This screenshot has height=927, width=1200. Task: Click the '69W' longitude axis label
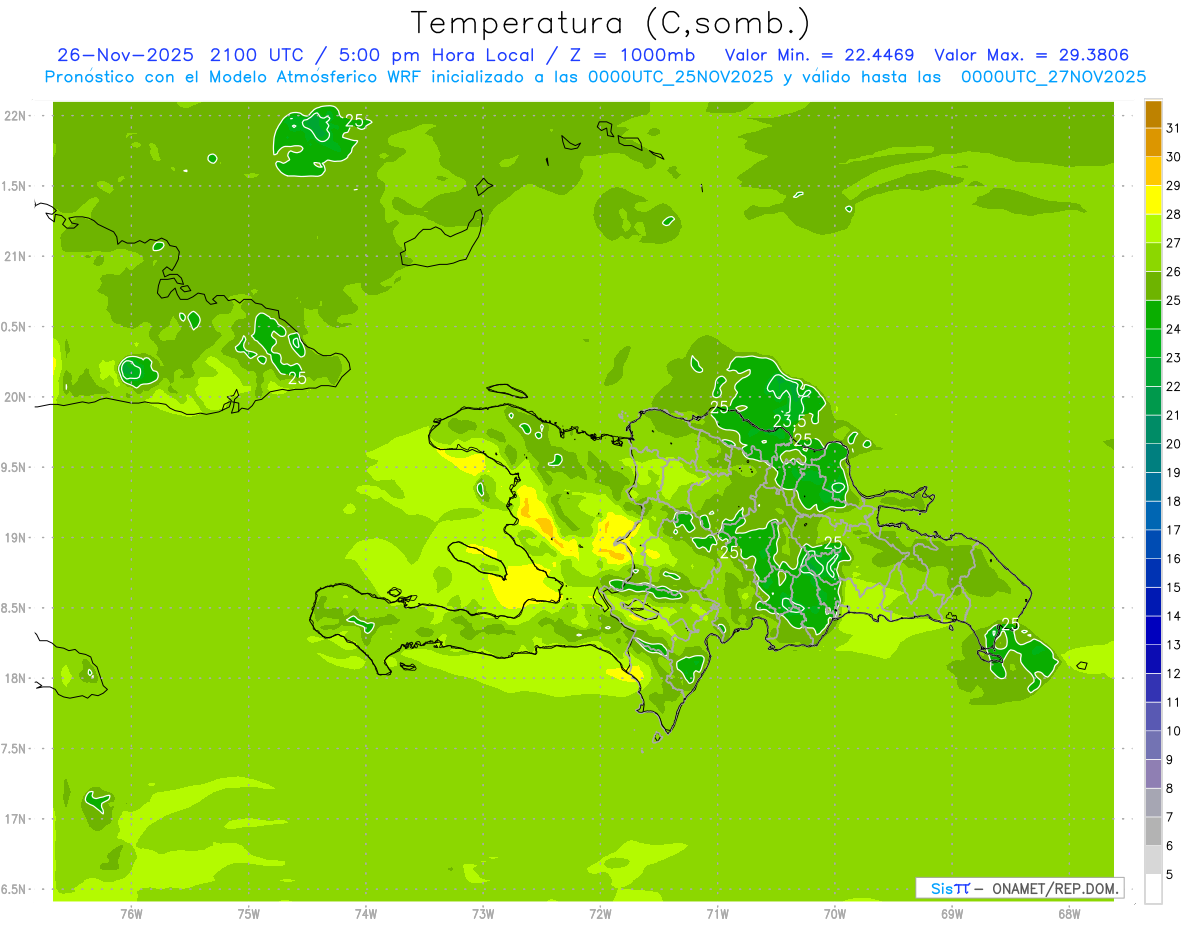952,913
